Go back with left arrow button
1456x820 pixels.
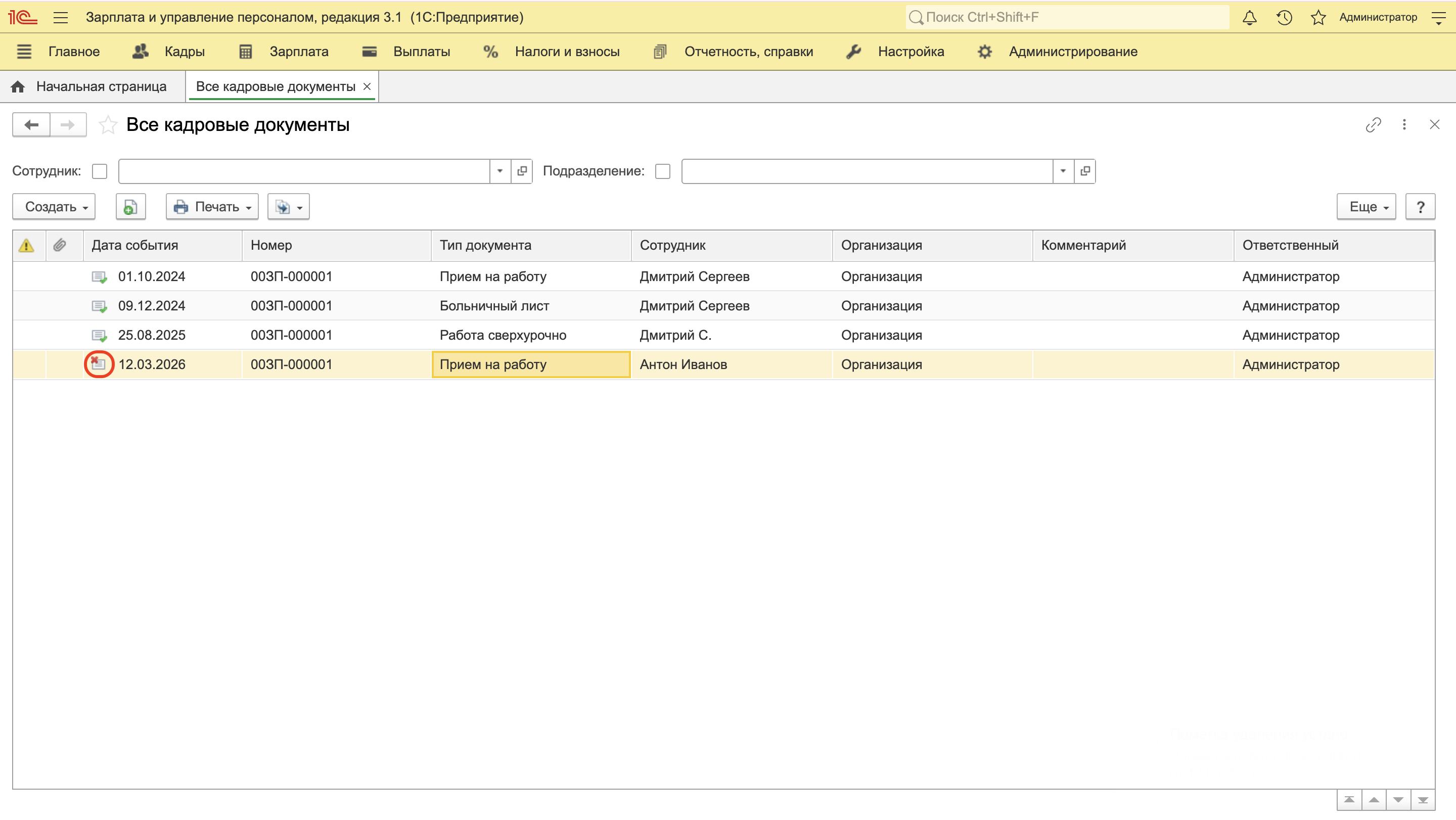coord(32,125)
